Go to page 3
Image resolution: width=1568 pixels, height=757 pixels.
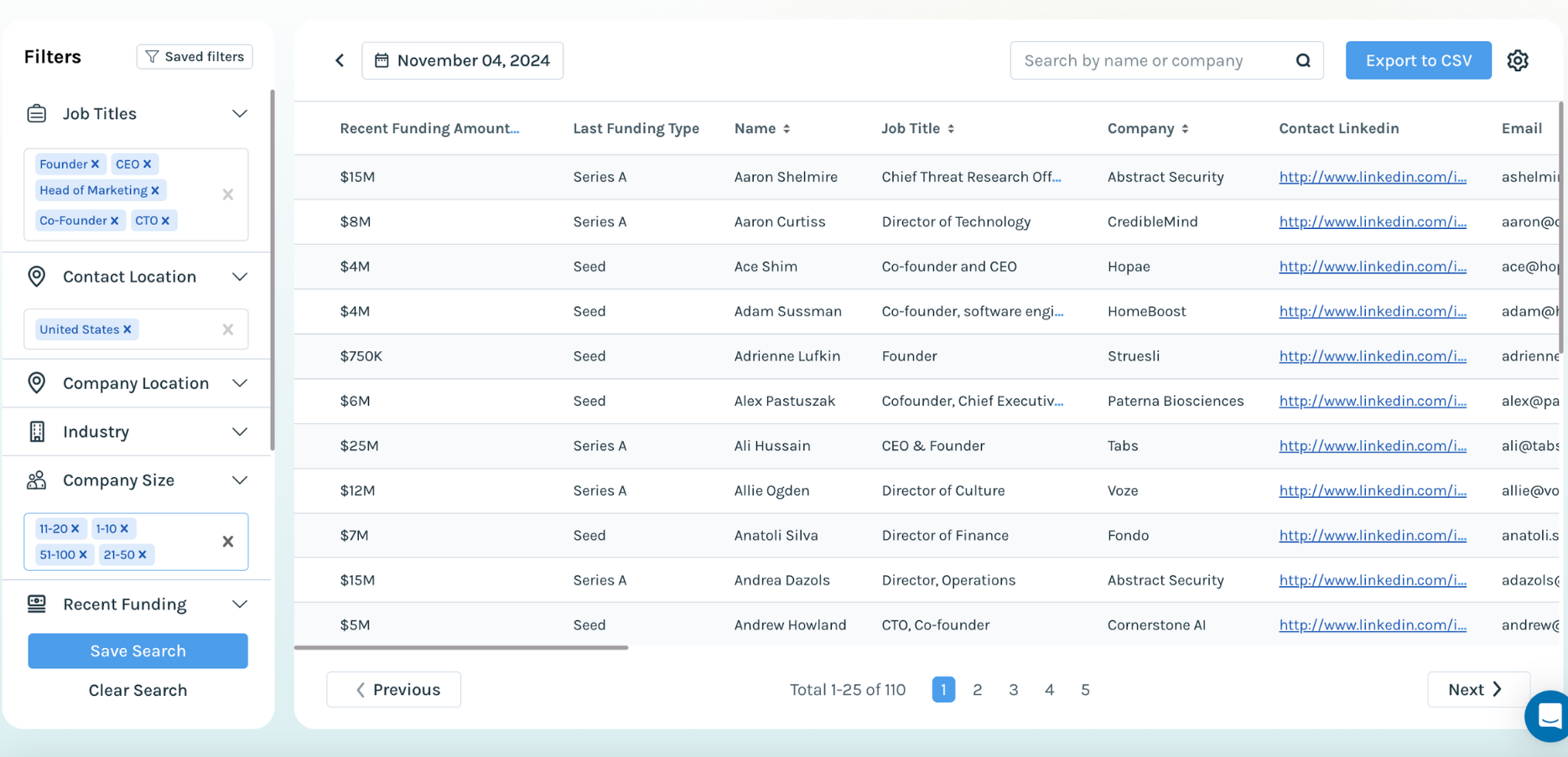1014,690
